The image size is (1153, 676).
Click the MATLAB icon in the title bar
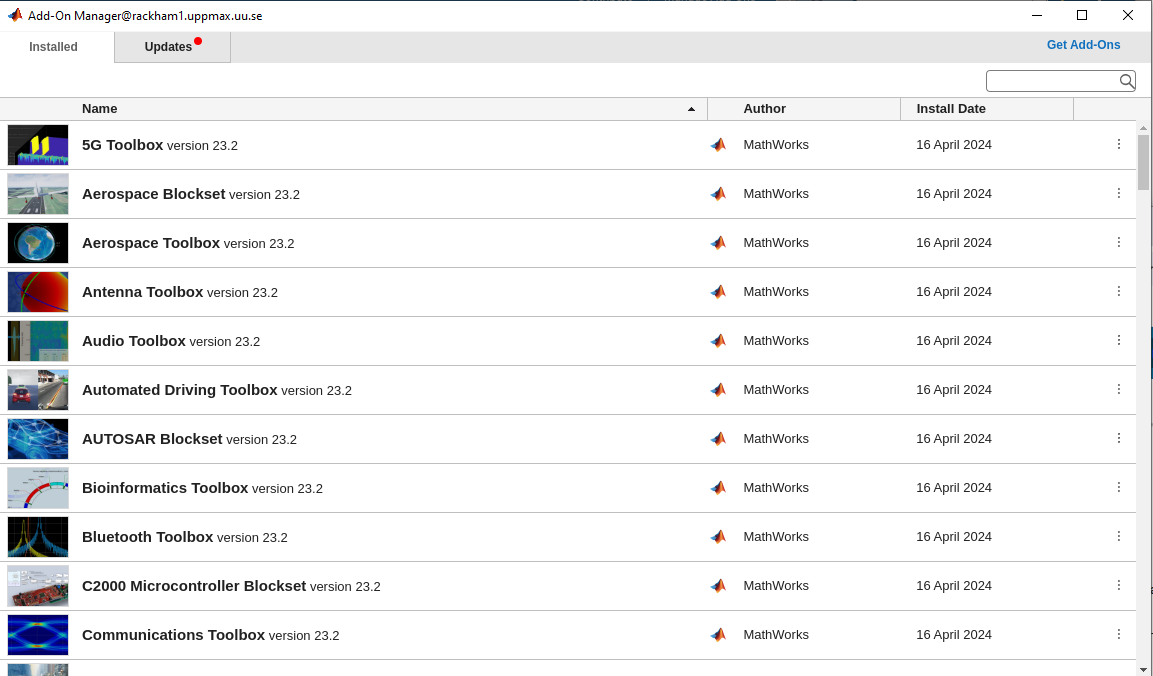pos(15,15)
